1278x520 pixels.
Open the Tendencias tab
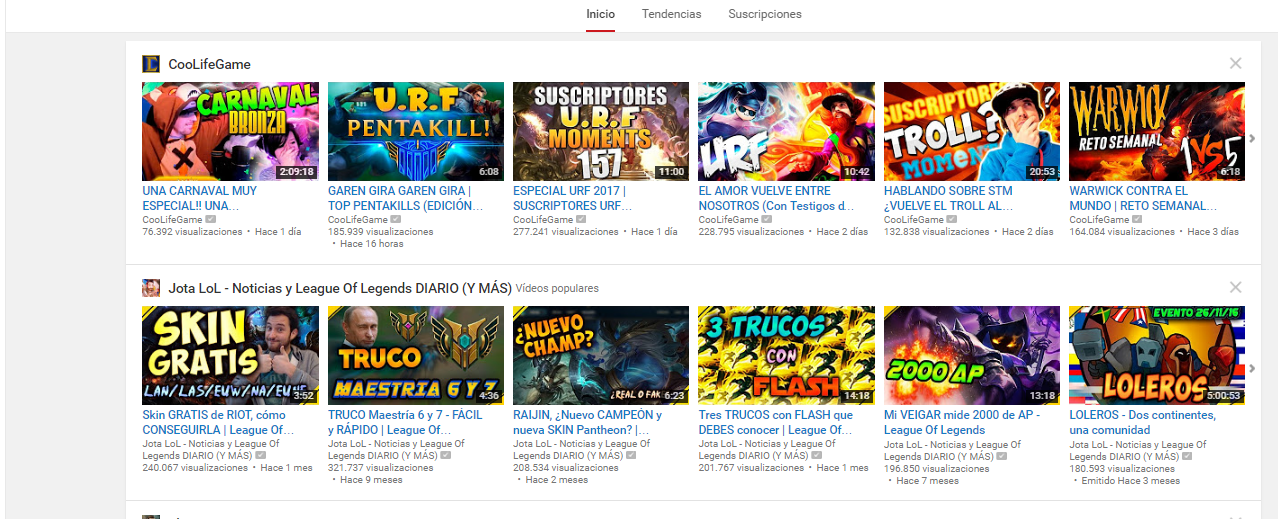coord(671,14)
